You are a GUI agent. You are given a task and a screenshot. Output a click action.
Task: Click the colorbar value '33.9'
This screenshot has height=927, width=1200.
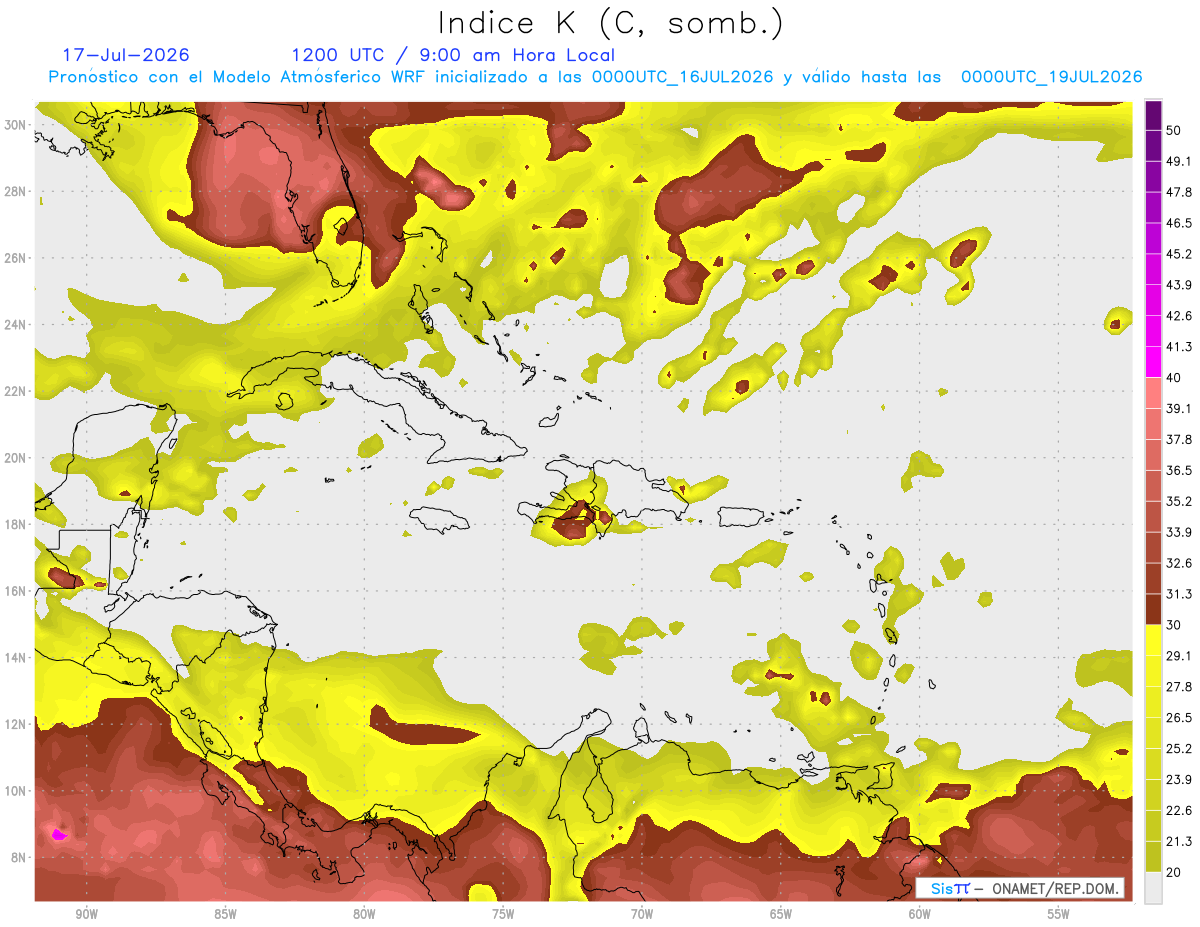click(1179, 532)
